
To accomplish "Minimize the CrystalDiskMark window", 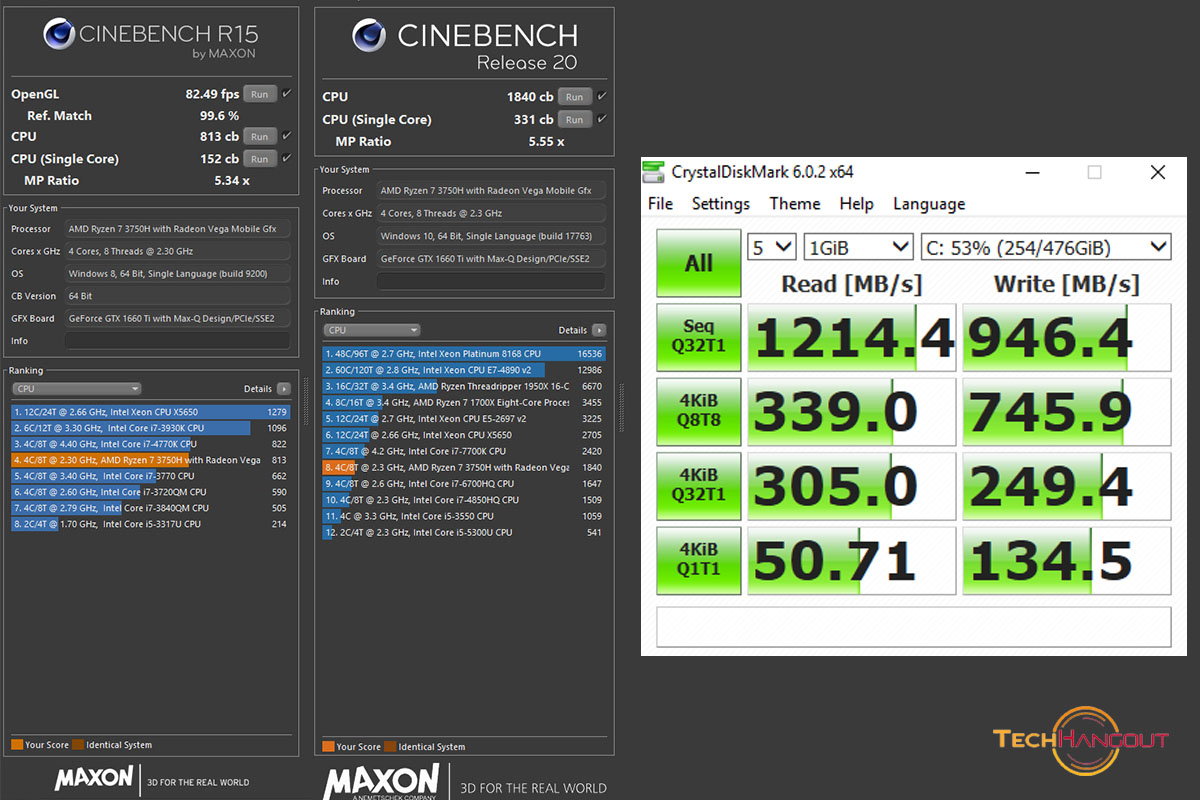I will [x=1031, y=172].
